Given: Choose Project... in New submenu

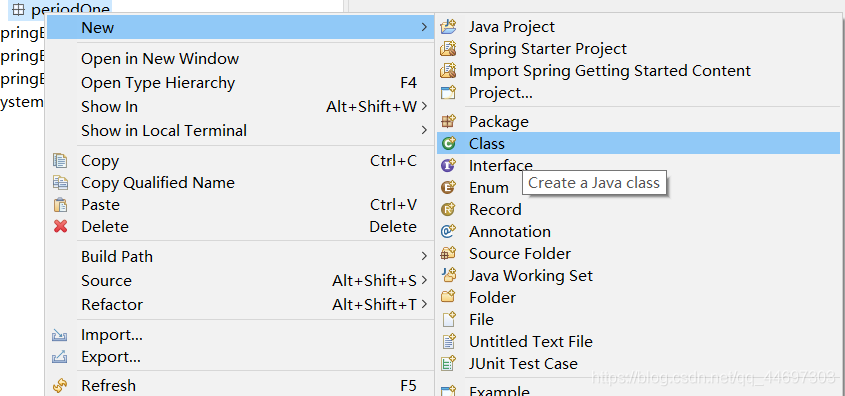Looking at the screenshot, I should point(639,93).
